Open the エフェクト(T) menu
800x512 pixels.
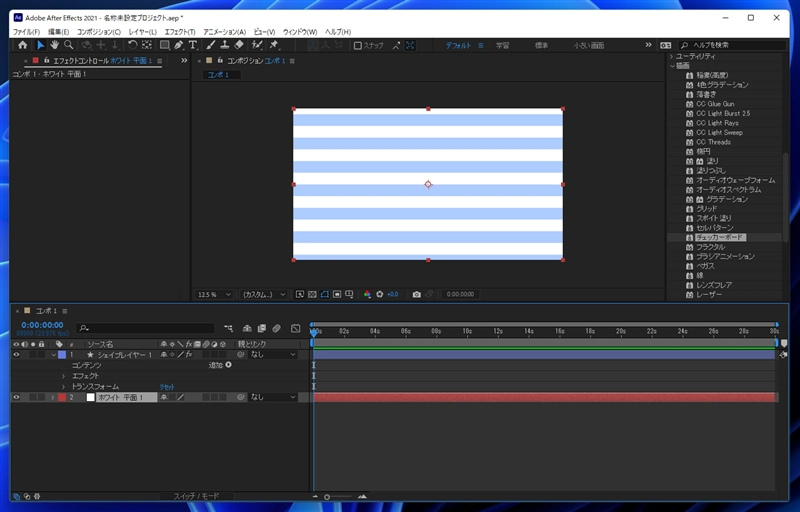[180, 32]
